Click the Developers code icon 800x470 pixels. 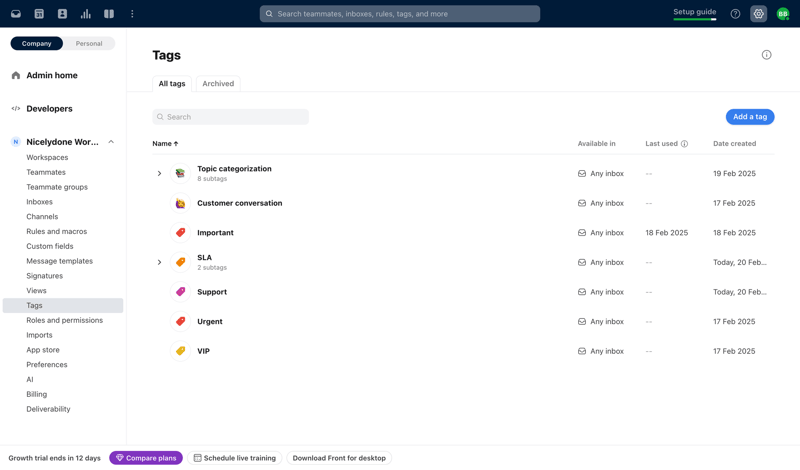coord(16,109)
